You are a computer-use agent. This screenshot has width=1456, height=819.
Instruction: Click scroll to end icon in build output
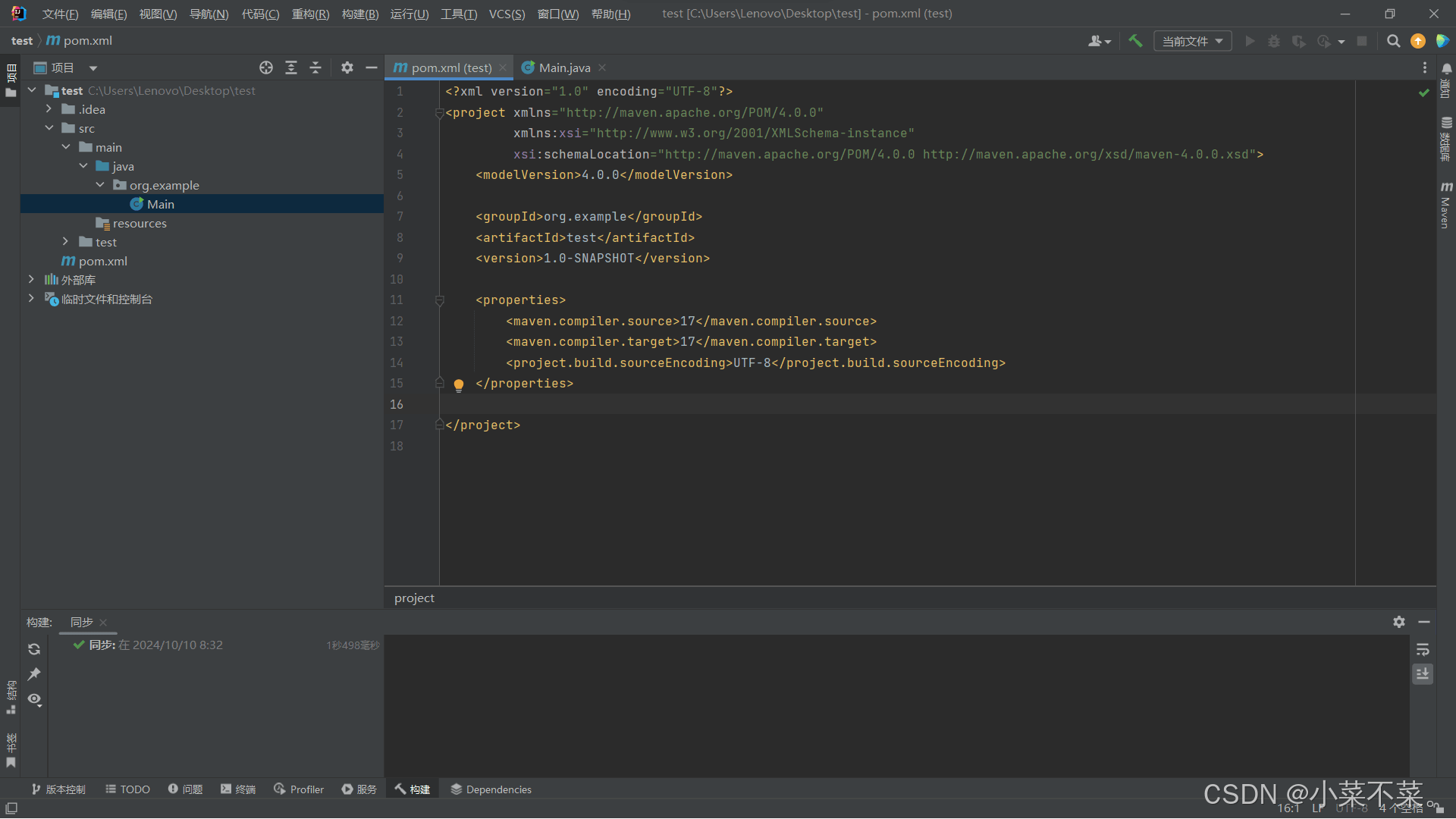1423,673
